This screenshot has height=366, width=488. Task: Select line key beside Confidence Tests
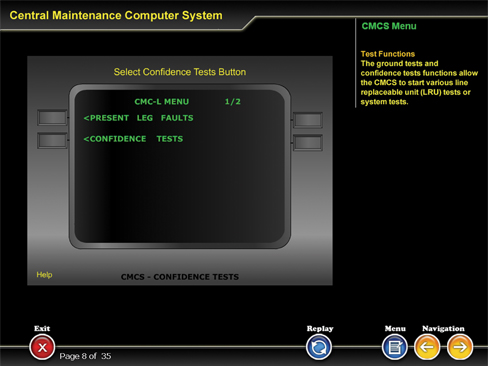pyautogui.click(x=52, y=140)
